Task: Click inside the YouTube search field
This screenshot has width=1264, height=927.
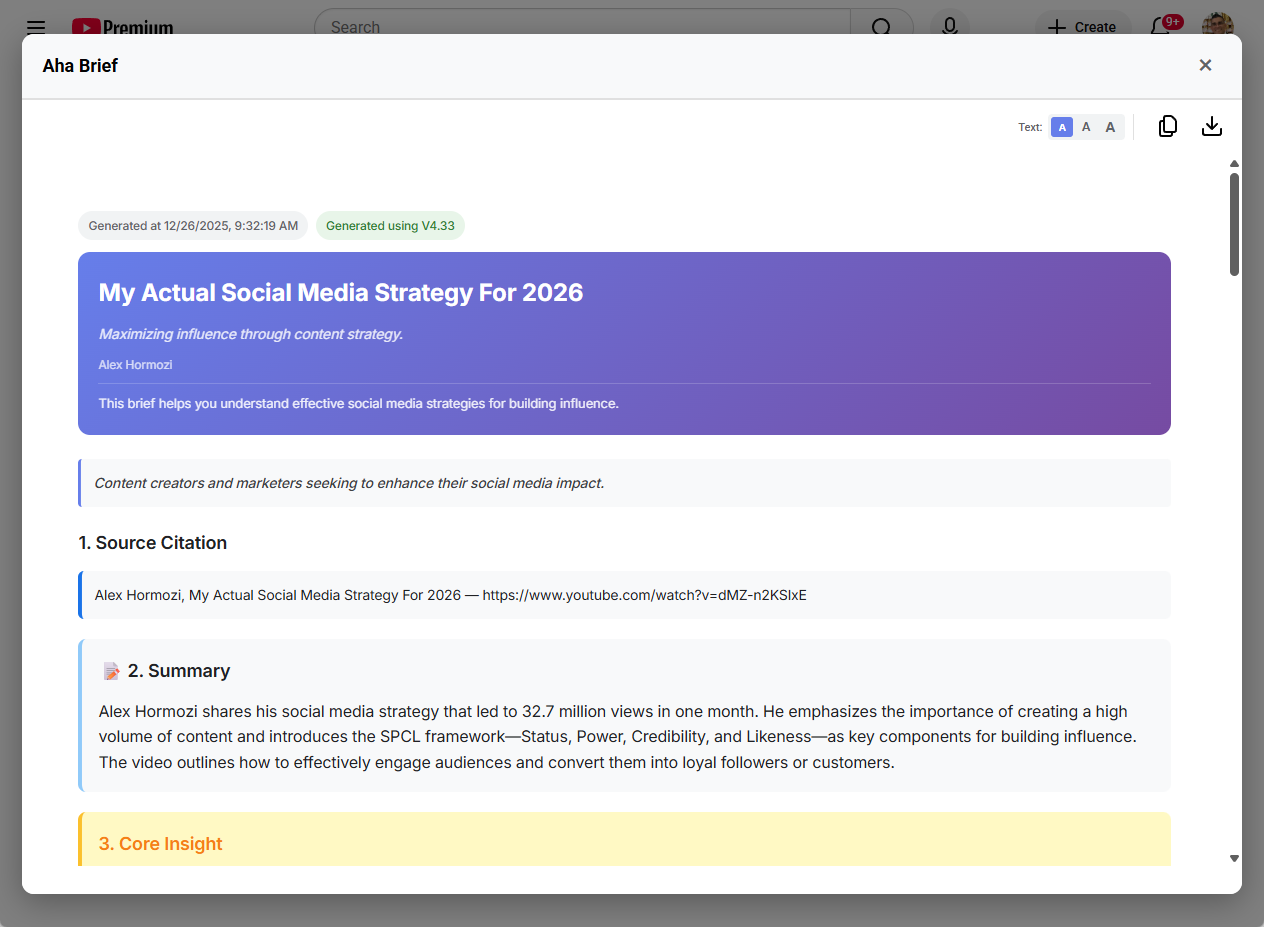Action: point(582,27)
